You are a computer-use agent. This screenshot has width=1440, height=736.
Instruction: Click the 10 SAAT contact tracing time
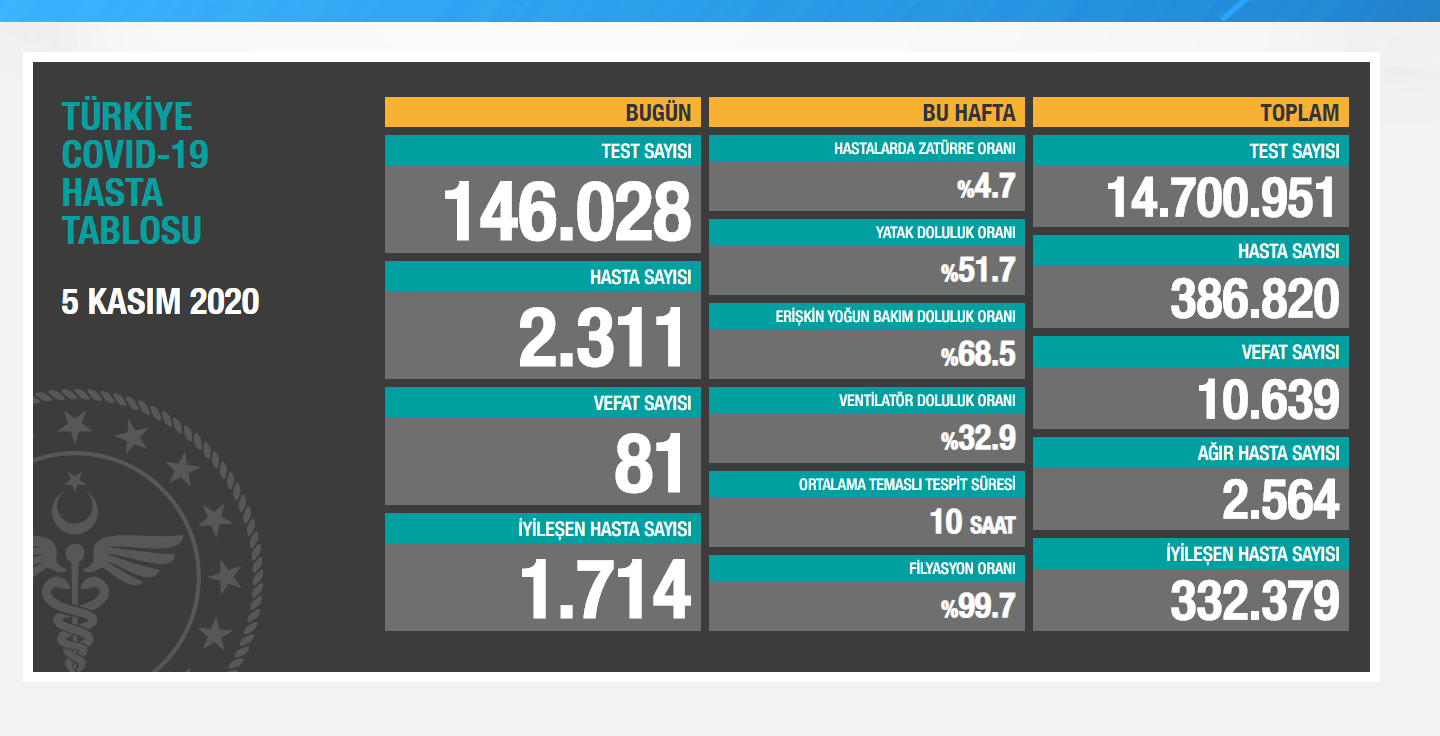click(970, 523)
